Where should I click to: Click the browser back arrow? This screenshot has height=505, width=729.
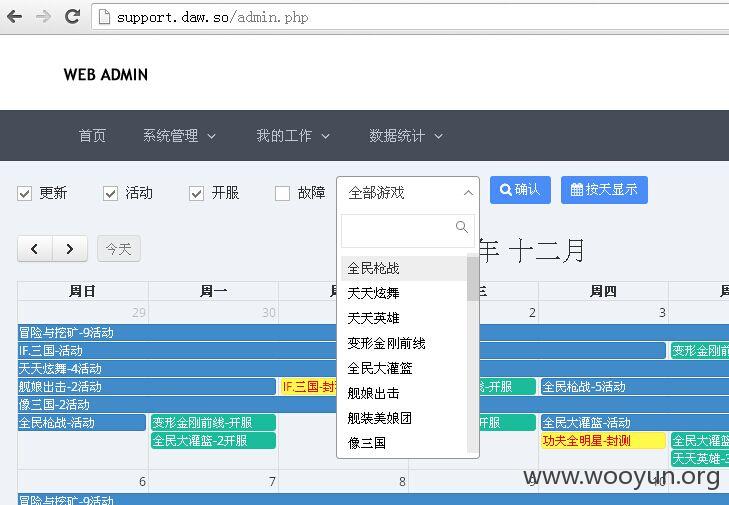[14, 17]
